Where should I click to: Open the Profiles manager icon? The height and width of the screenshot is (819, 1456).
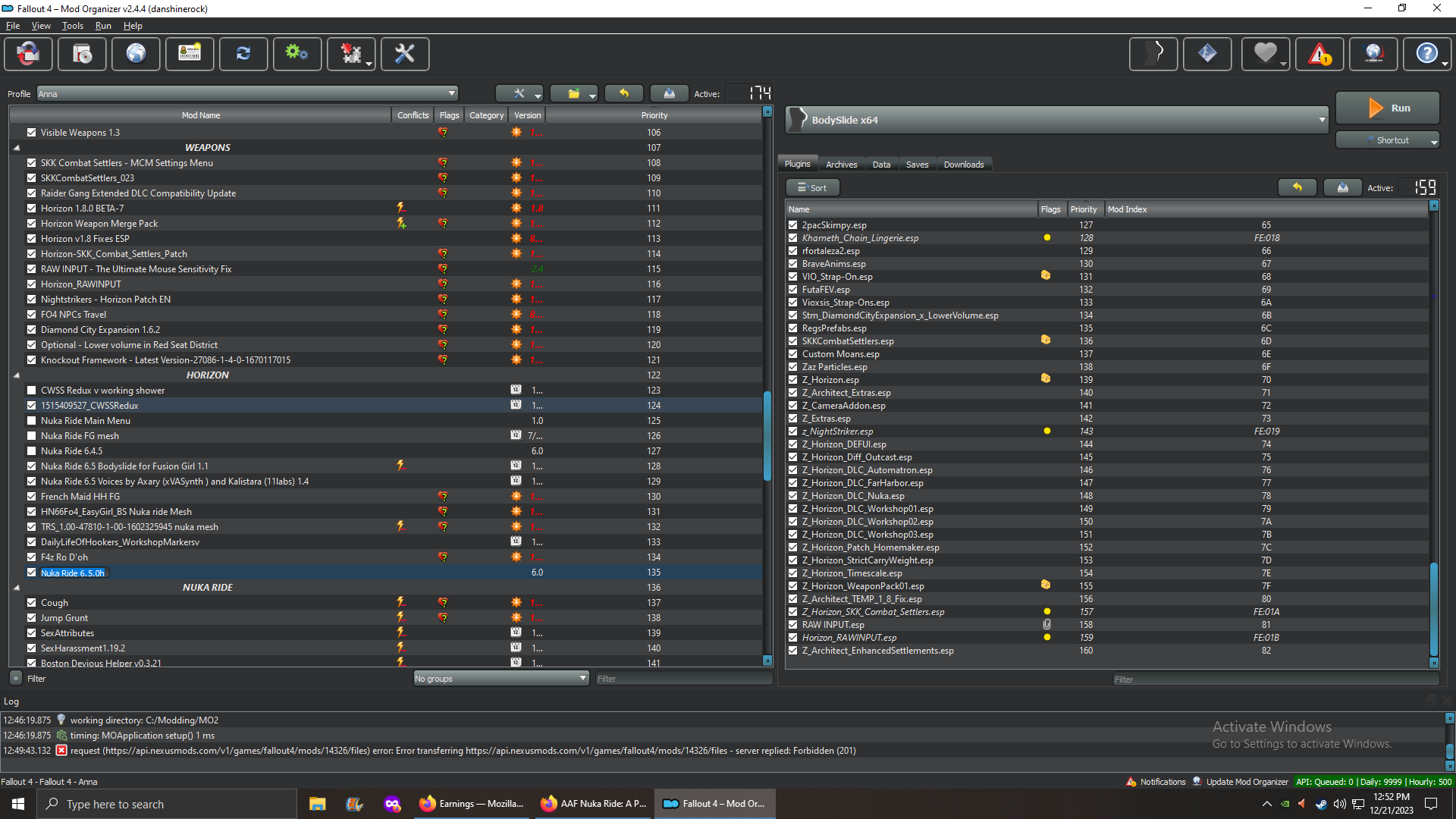(190, 54)
